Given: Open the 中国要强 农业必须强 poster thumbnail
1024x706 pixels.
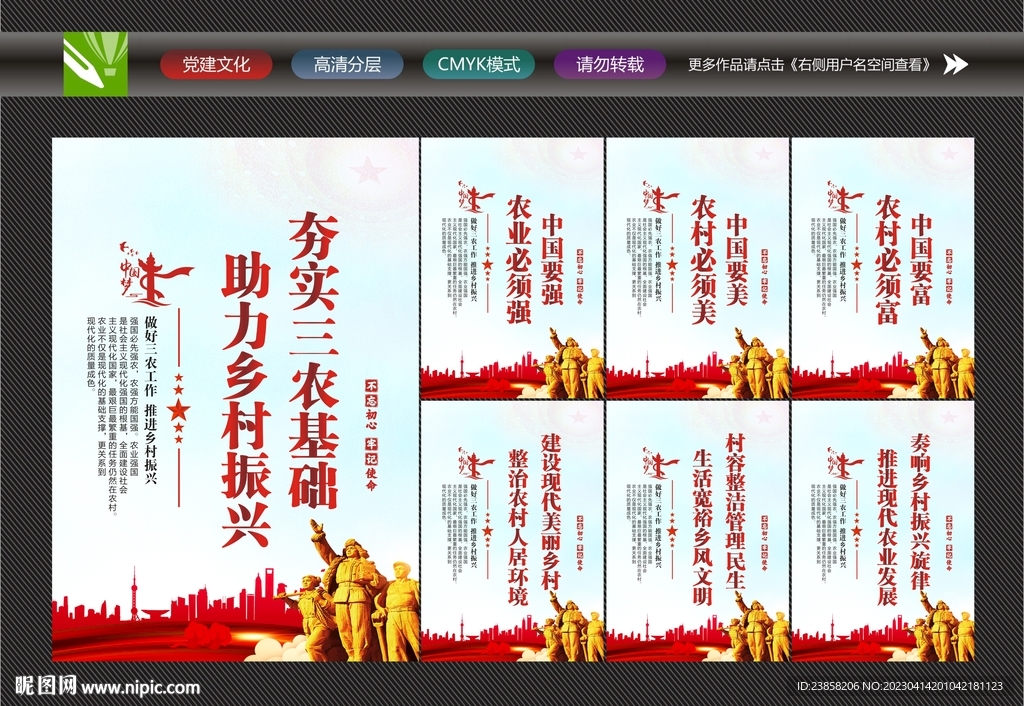Looking at the screenshot, I should click(x=513, y=268).
